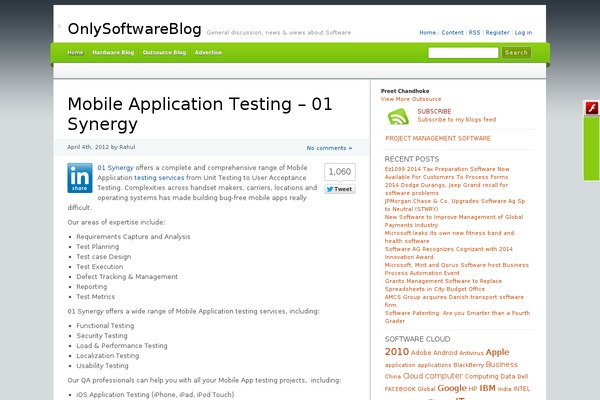The width and height of the screenshot is (600, 400).
Task: Click the No comments link
Action: [x=329, y=148]
